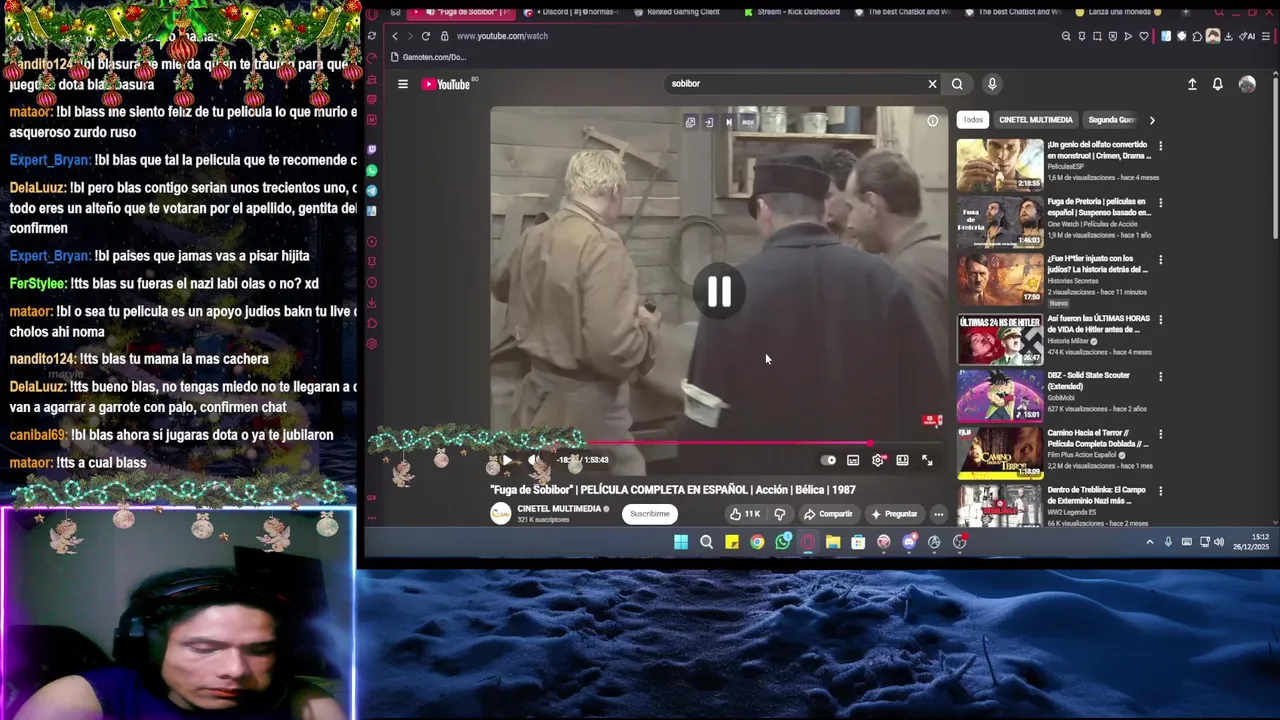Go back in the browser toolbar

tap(394, 36)
